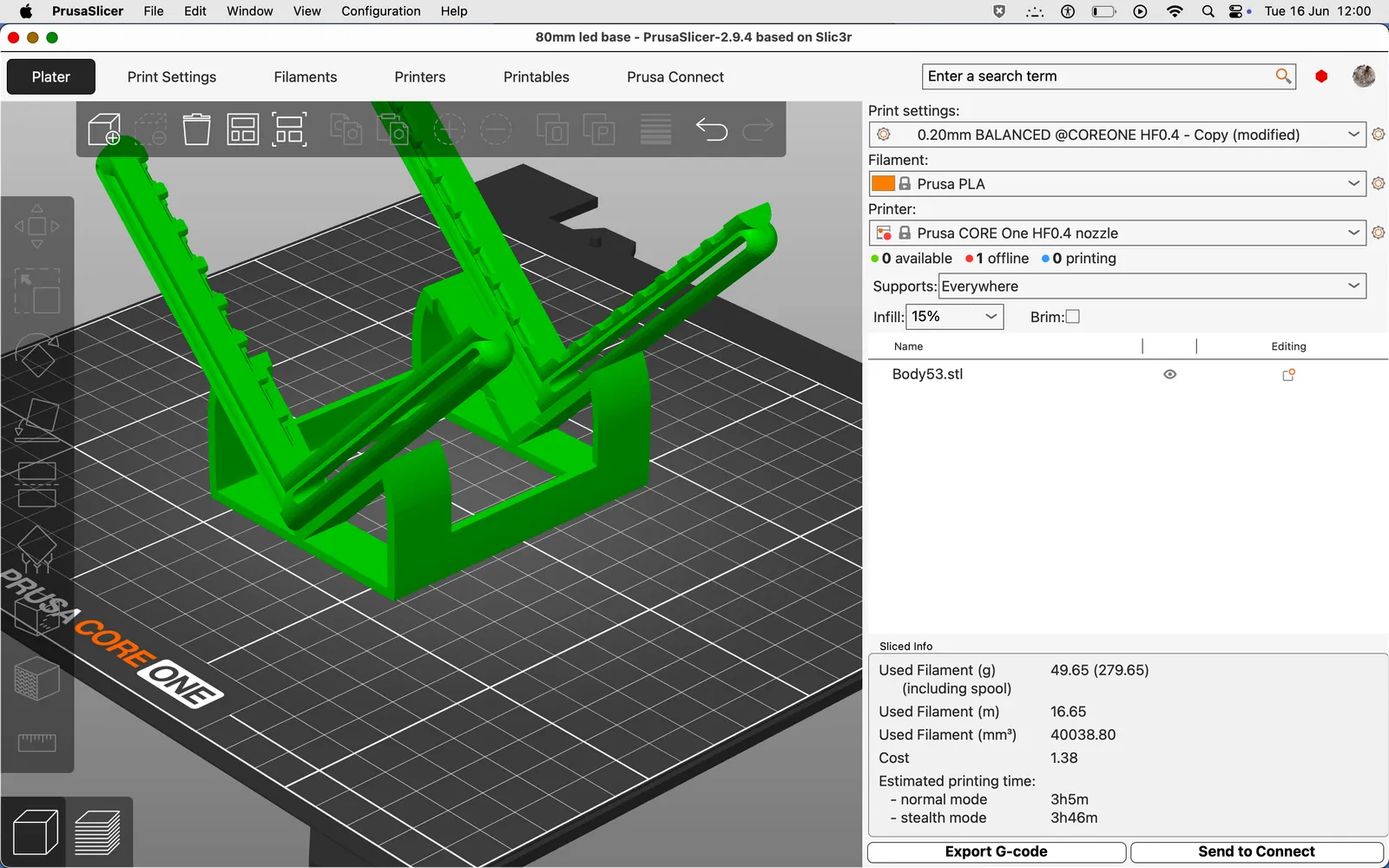Open the Print Settings tab
1389x868 pixels.
pos(172,76)
